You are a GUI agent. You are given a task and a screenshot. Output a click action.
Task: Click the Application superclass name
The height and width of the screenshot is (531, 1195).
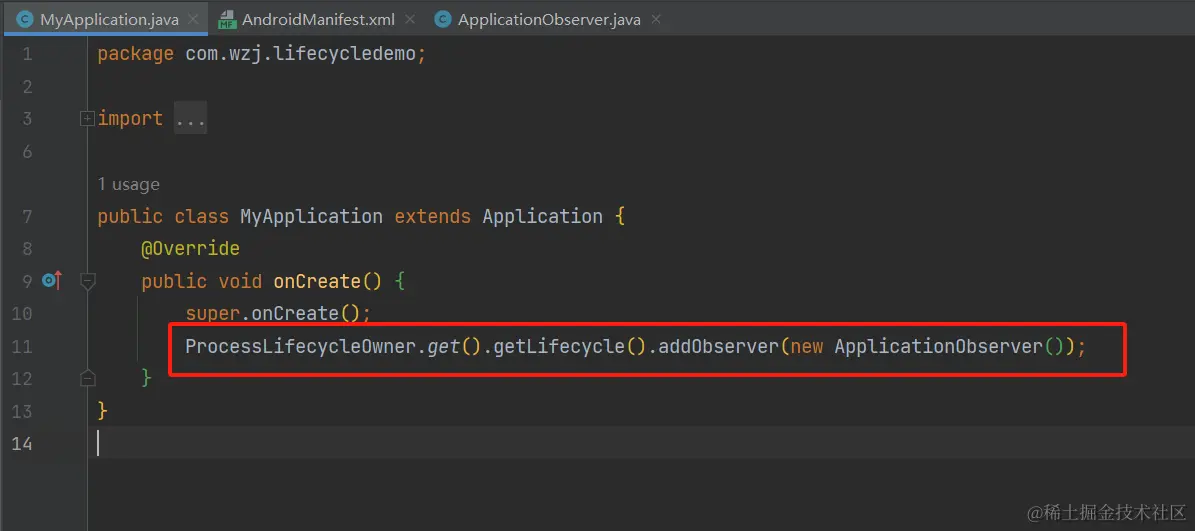(x=543, y=216)
